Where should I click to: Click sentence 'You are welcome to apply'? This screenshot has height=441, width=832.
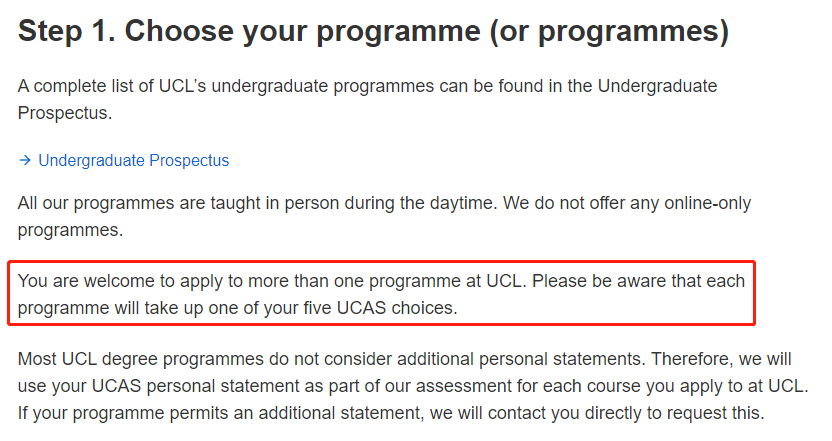point(272,281)
